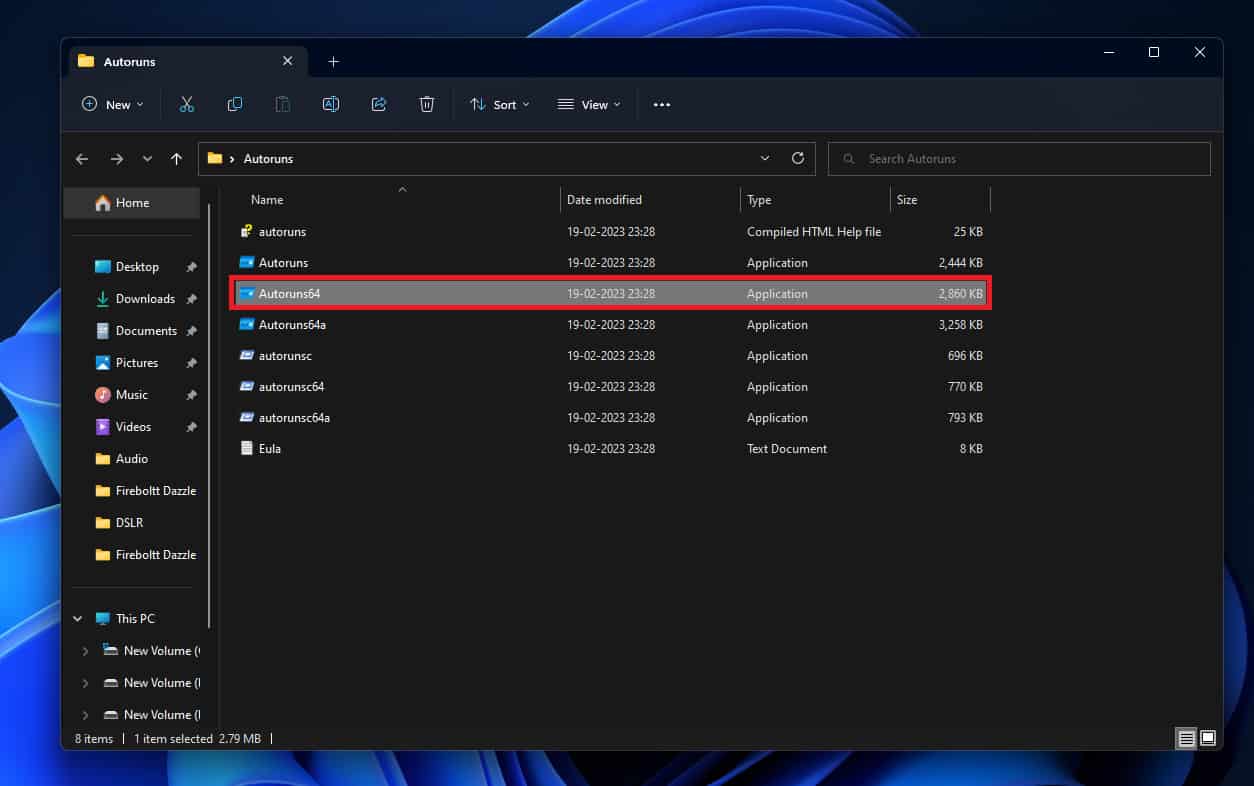1254x786 pixels.
Task: Click the Cut scissors icon in toolbar
Action: click(187, 104)
